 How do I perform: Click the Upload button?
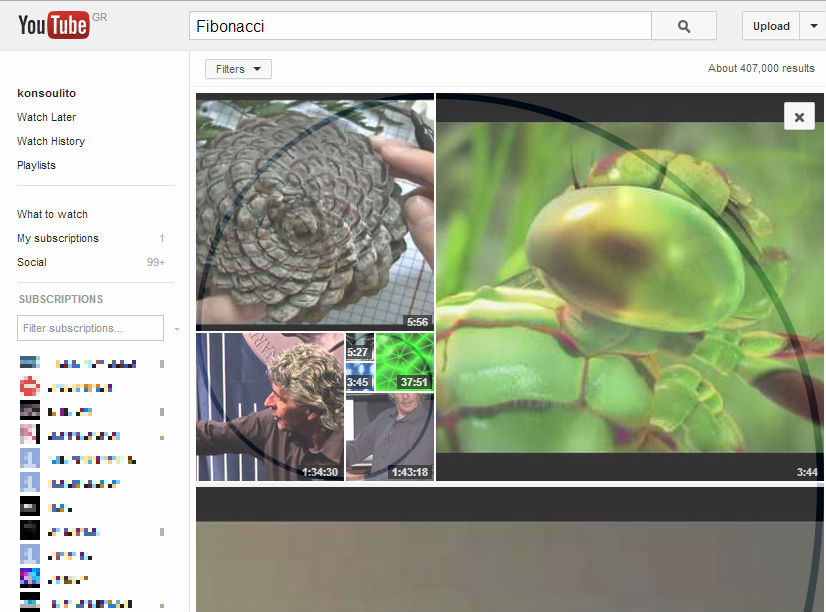click(771, 26)
